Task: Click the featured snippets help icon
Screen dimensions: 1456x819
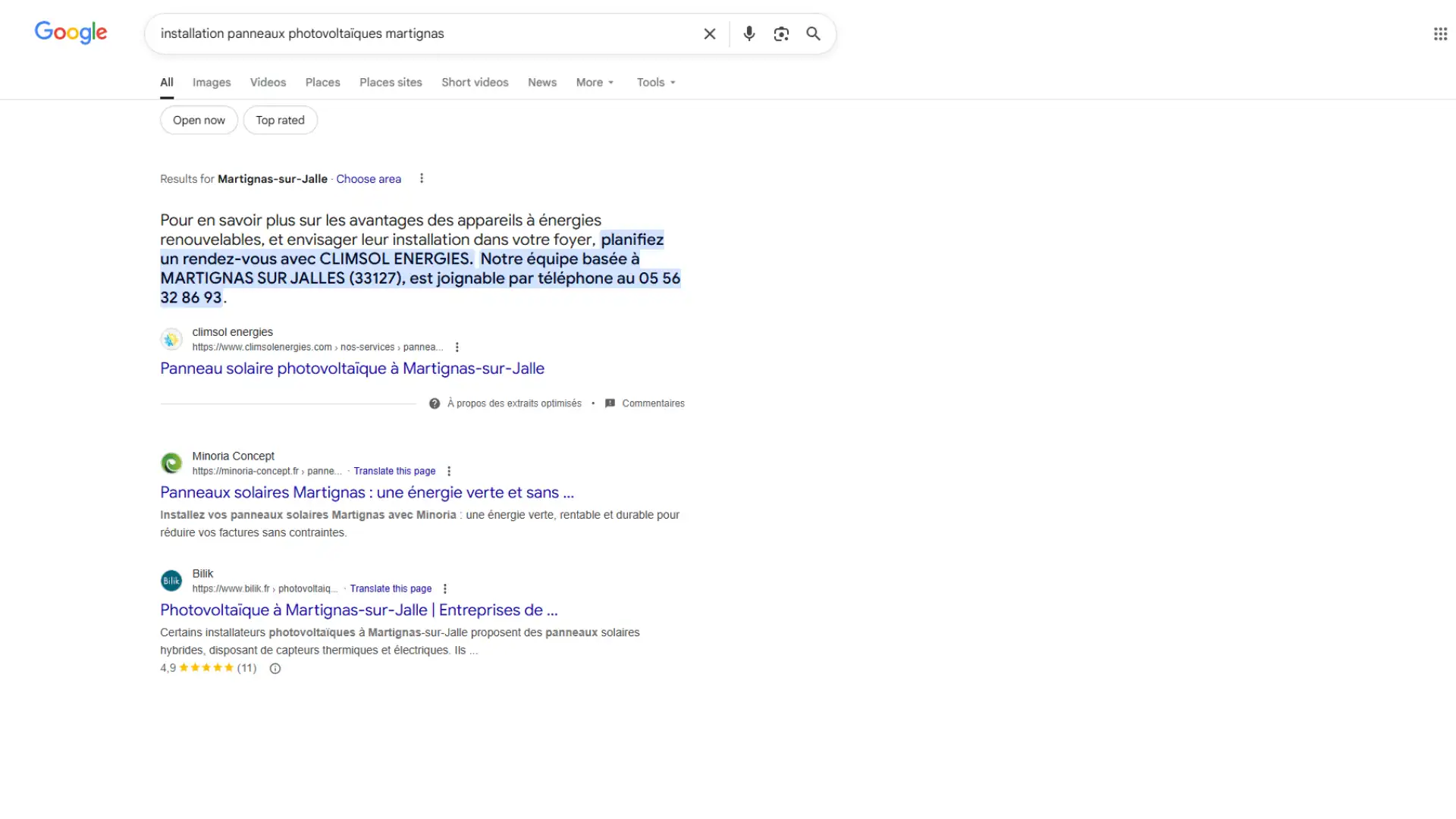Action: click(435, 403)
